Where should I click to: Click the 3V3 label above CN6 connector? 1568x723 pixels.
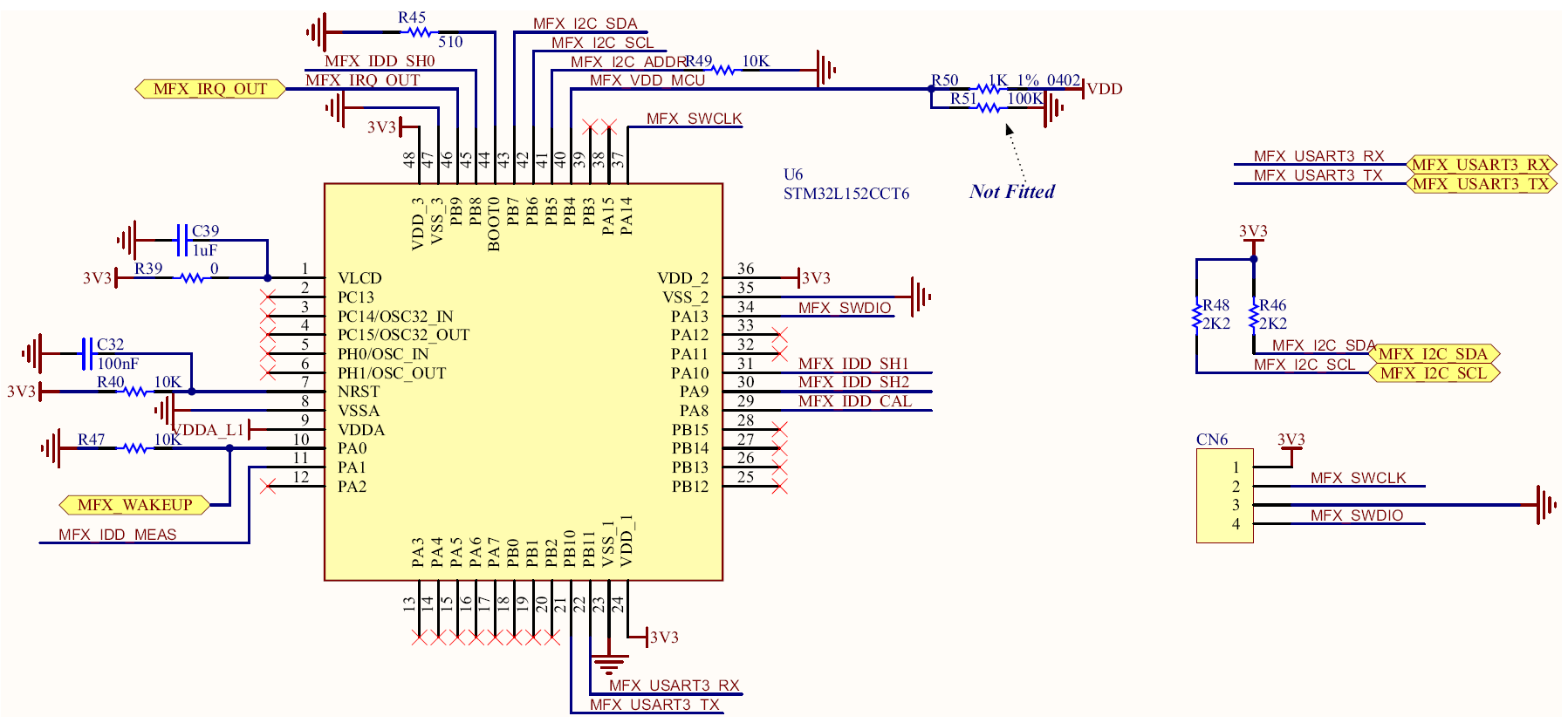click(x=1291, y=440)
